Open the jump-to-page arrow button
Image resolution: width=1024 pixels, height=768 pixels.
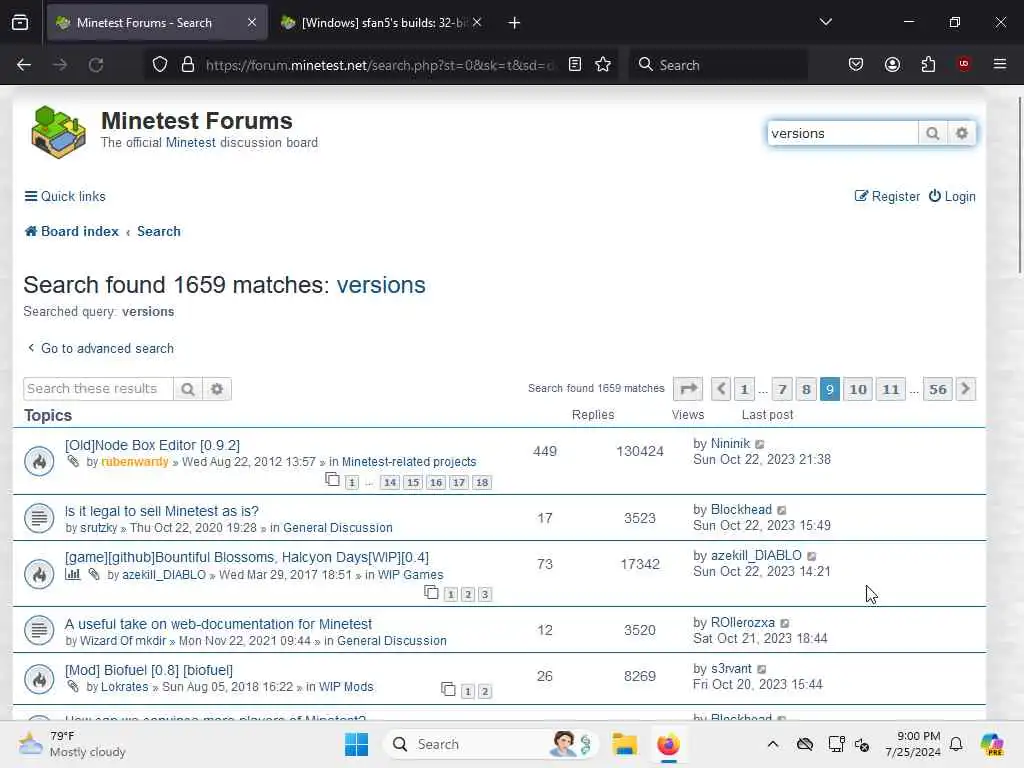(x=688, y=389)
